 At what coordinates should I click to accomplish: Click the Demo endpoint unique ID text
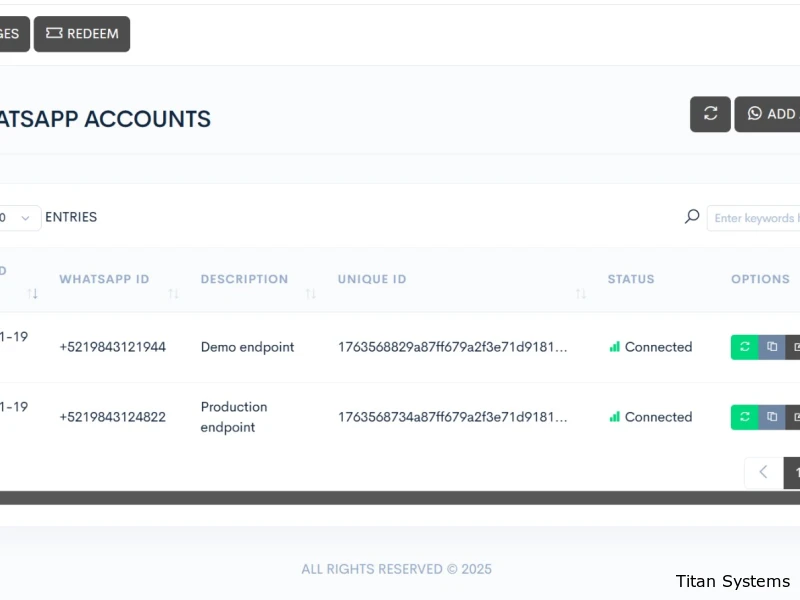pyautogui.click(x=452, y=347)
